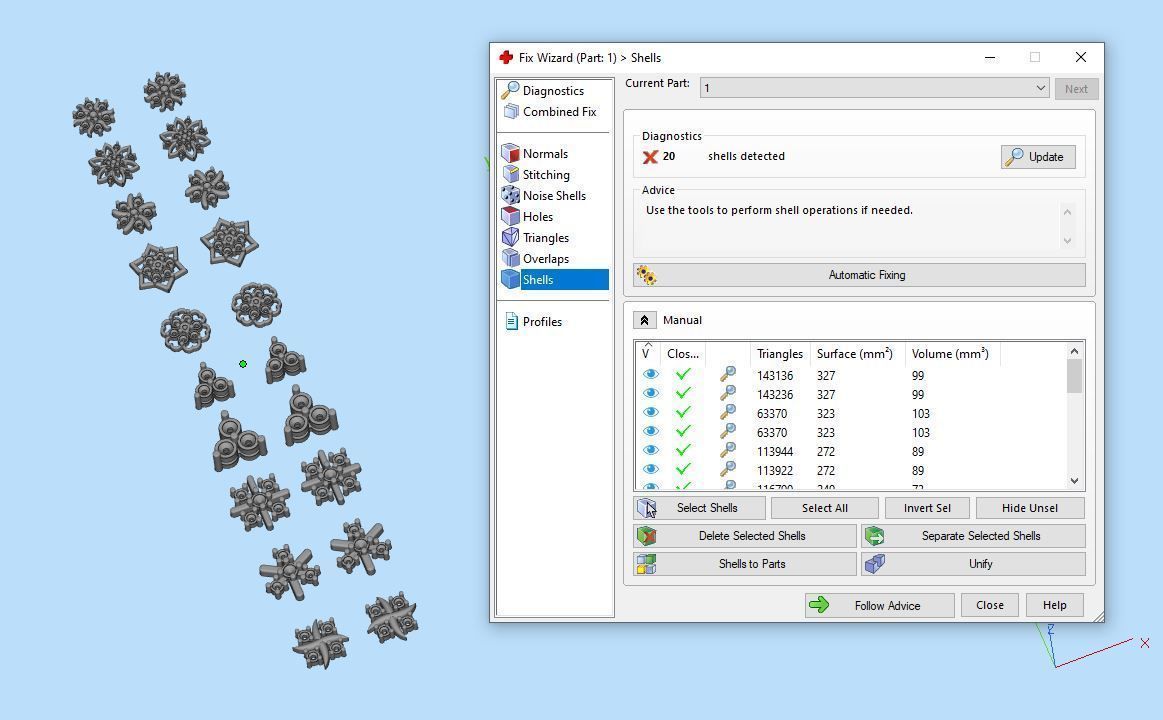Viewport: 1163px width, 720px height.
Task: Minimize the Fix Wizard window
Action: (990, 58)
